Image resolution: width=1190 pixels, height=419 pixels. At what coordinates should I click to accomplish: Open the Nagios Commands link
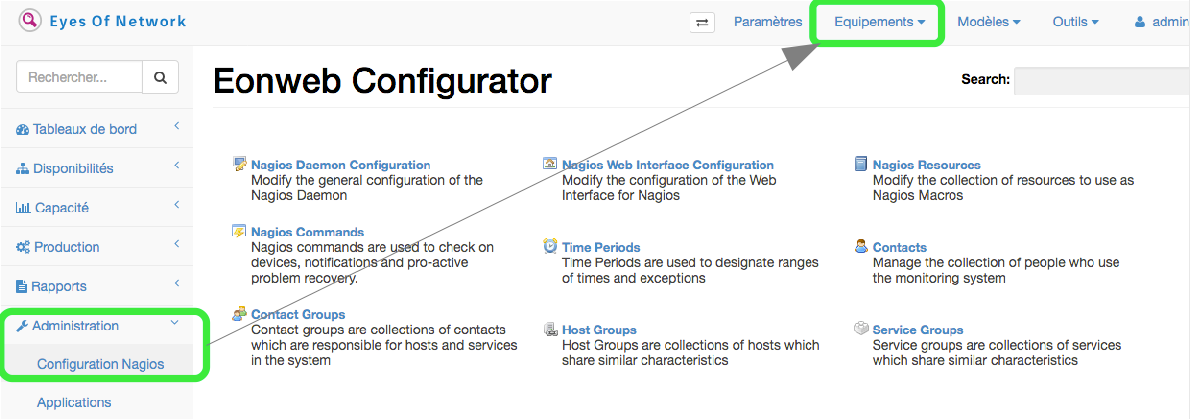coord(307,232)
